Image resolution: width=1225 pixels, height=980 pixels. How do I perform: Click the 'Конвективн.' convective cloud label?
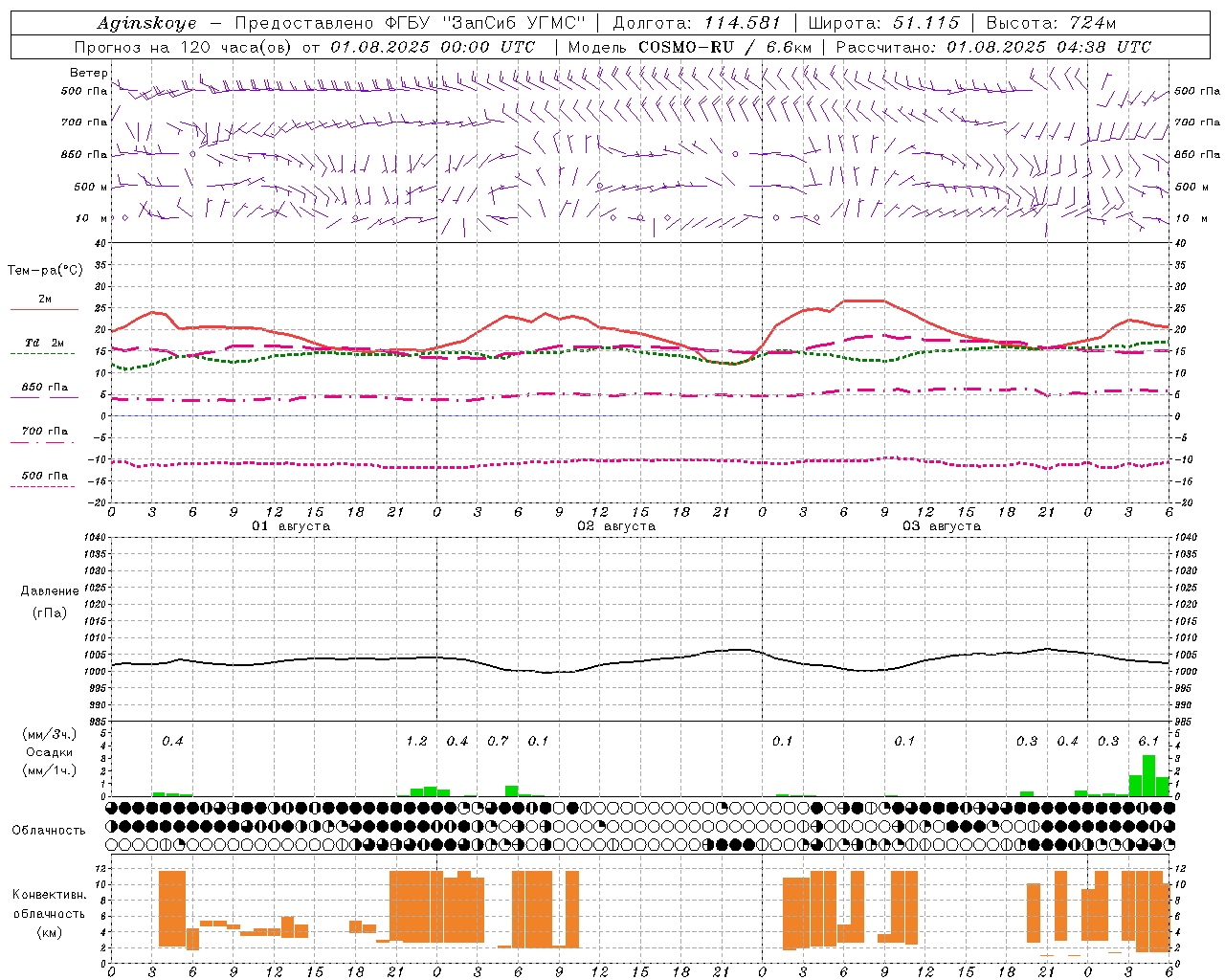49,895
